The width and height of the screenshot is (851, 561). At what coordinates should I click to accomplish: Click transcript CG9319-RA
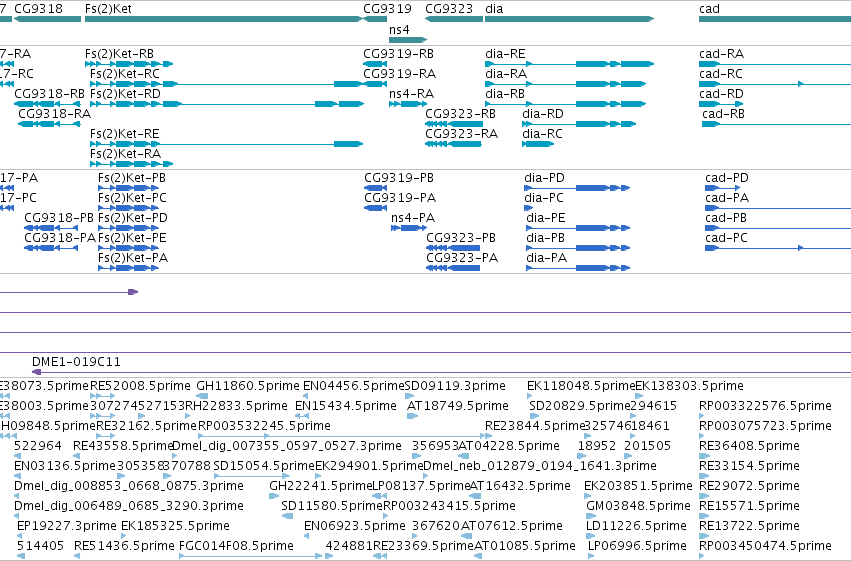375,84
